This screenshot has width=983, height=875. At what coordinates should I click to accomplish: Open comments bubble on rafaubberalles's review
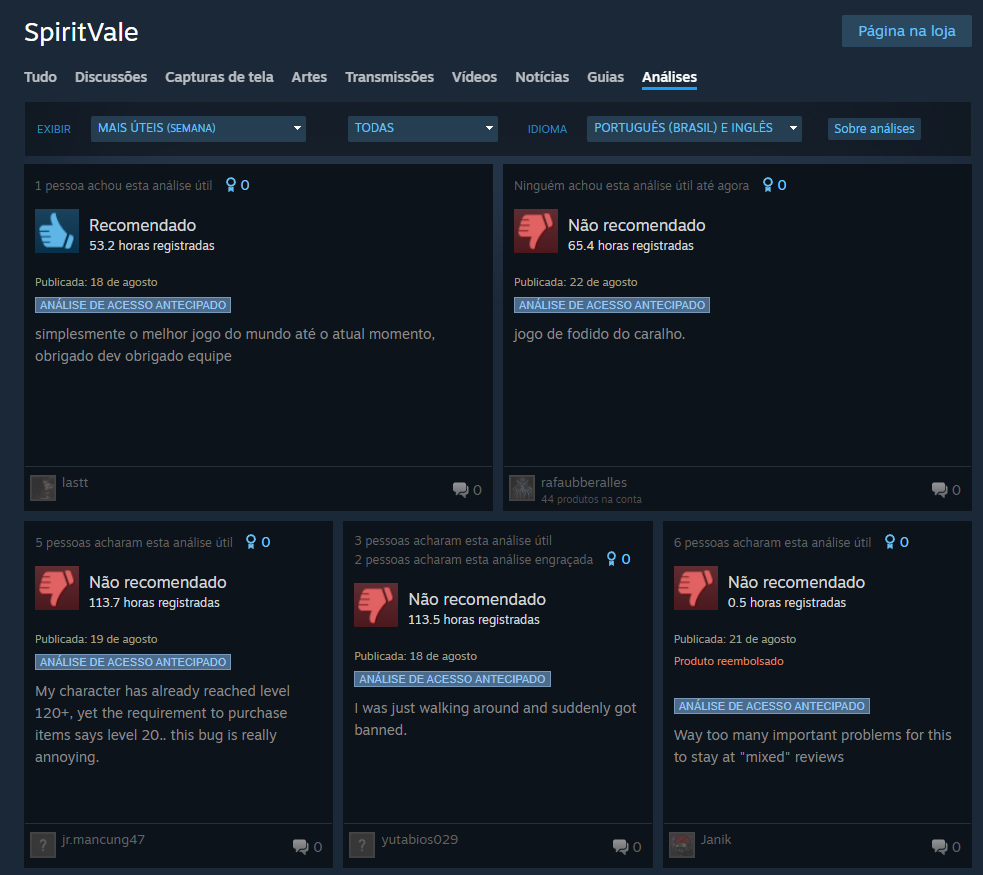(x=940, y=490)
